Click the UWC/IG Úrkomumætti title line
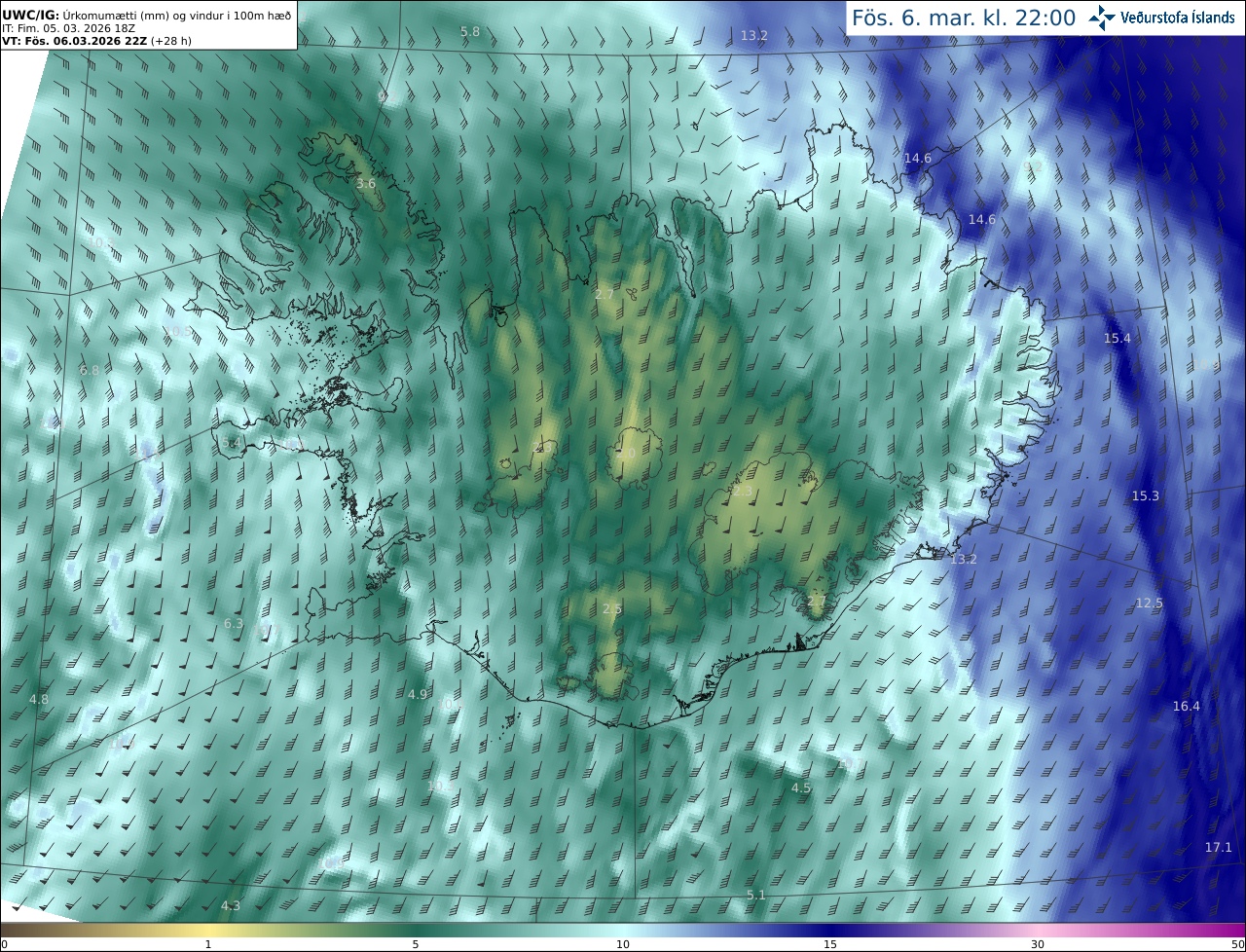Viewport: 1246px width, 952px height. pos(147,15)
